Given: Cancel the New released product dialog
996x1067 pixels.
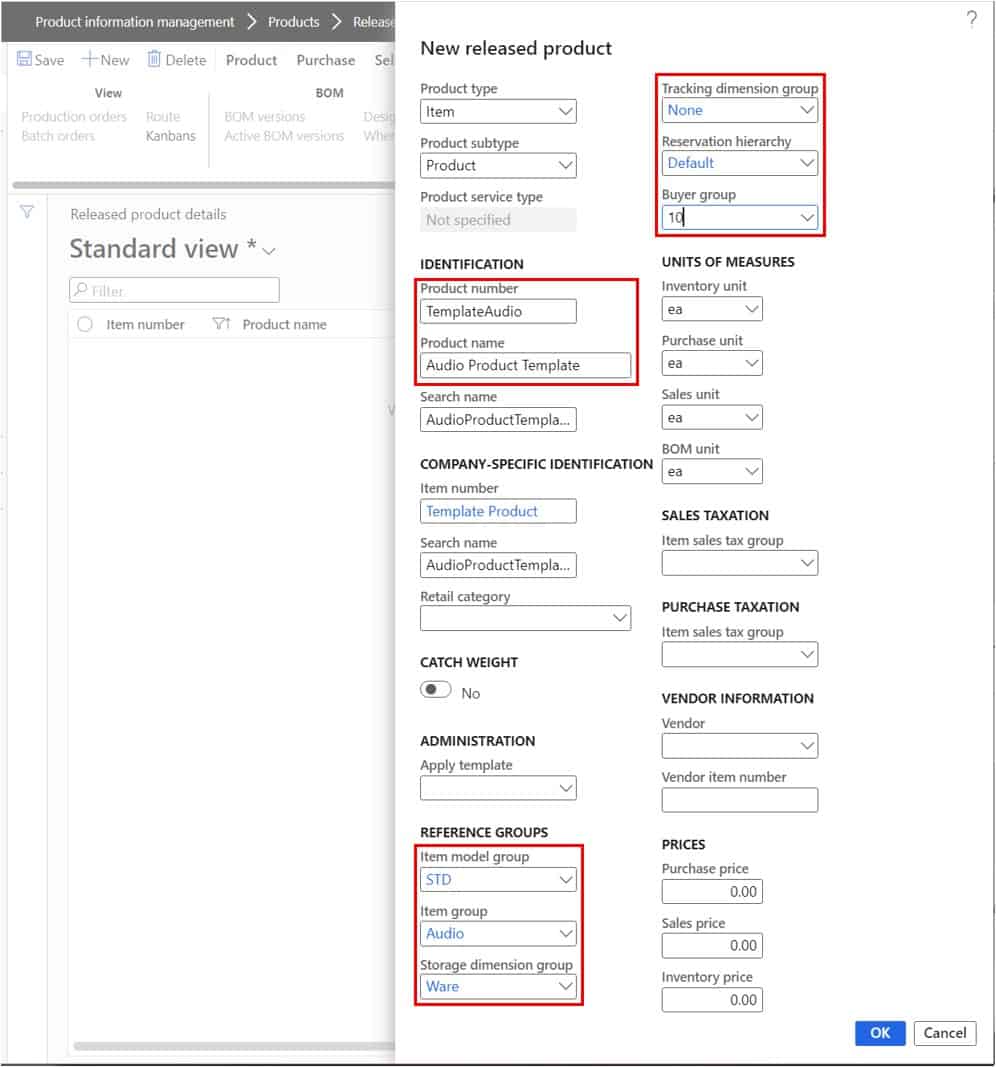Looking at the screenshot, I should click(x=944, y=1033).
